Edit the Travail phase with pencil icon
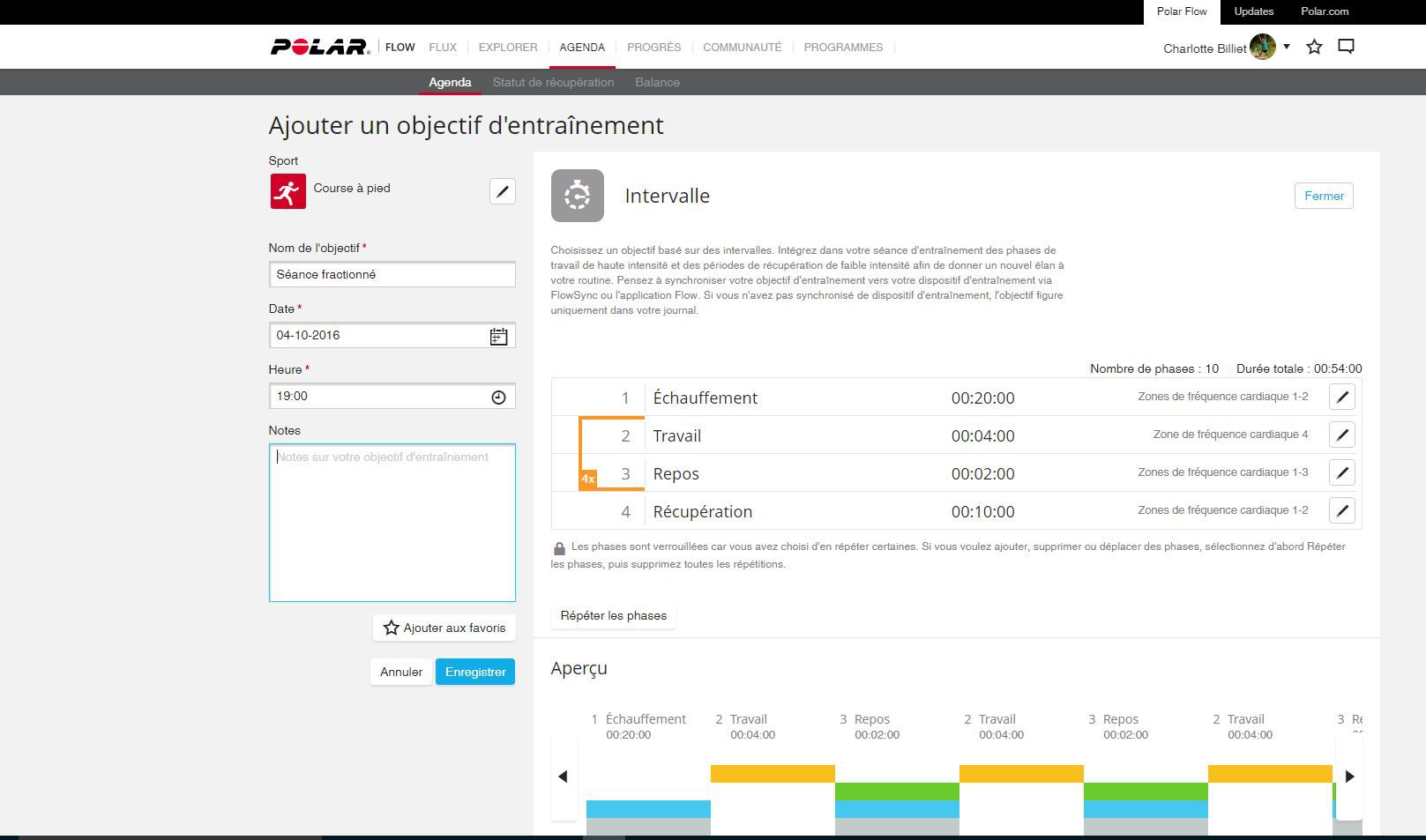This screenshot has width=1426, height=840. (x=1341, y=435)
